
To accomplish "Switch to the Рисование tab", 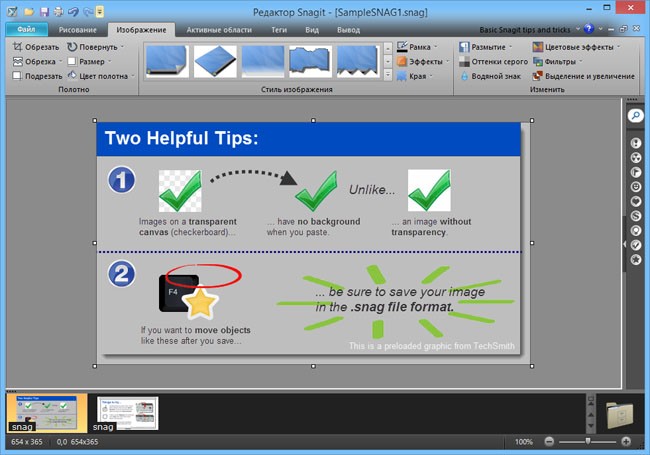I will [78, 30].
